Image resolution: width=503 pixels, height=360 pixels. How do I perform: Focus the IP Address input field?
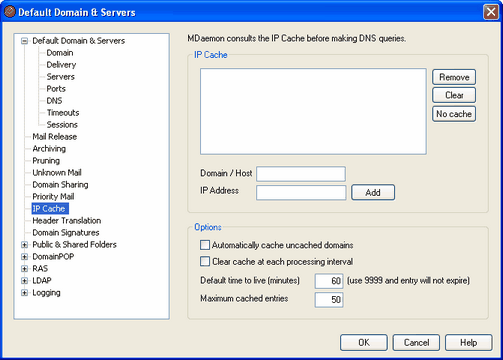[x=301, y=193]
